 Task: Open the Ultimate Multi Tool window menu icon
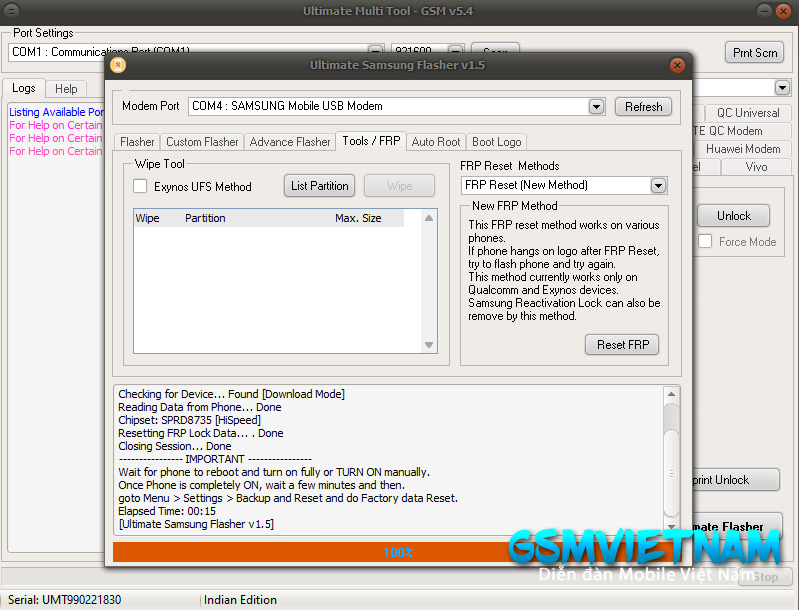tap(12, 11)
